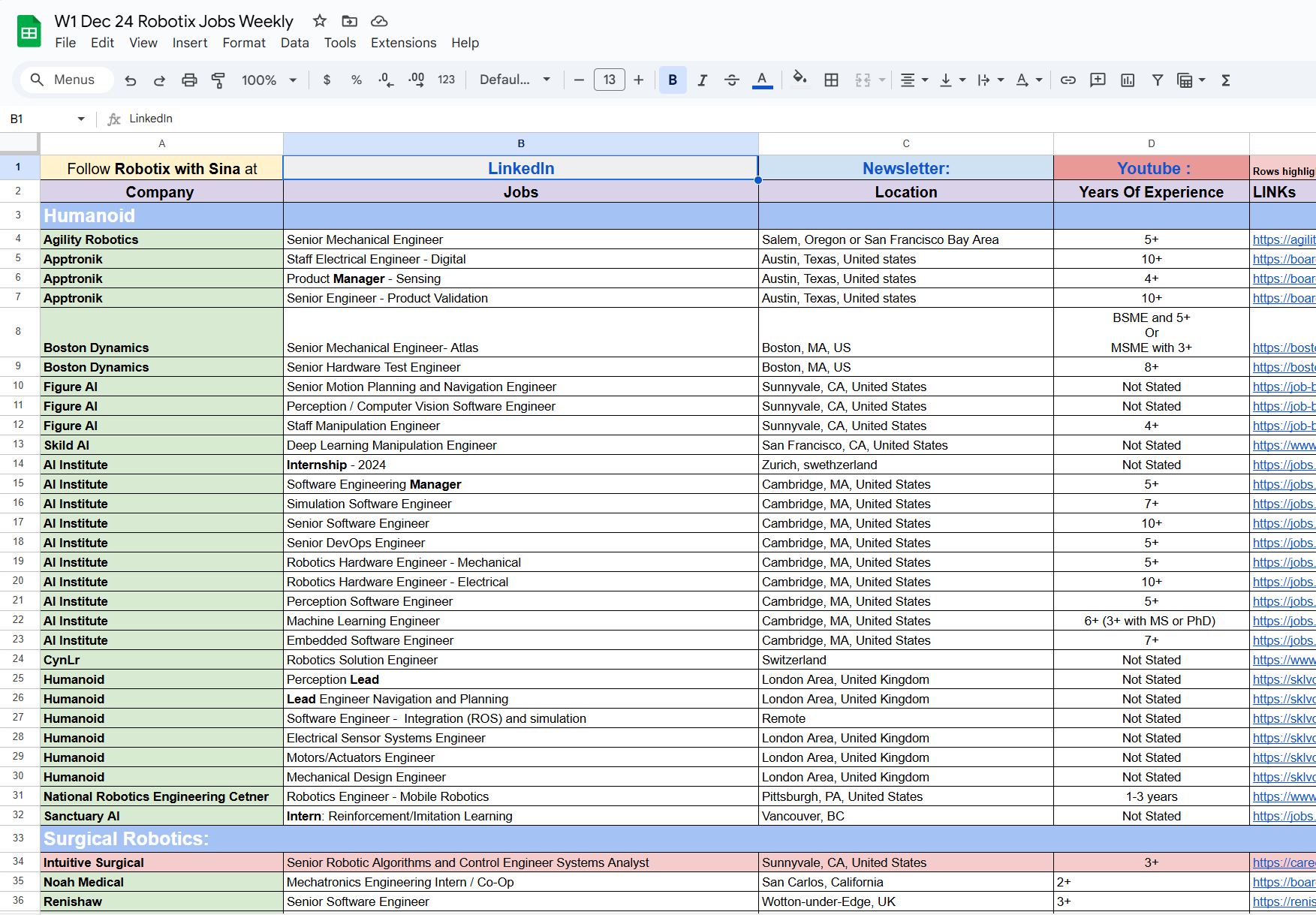Open the Extensions menu
This screenshot has width=1316, height=915.
coord(403,43)
